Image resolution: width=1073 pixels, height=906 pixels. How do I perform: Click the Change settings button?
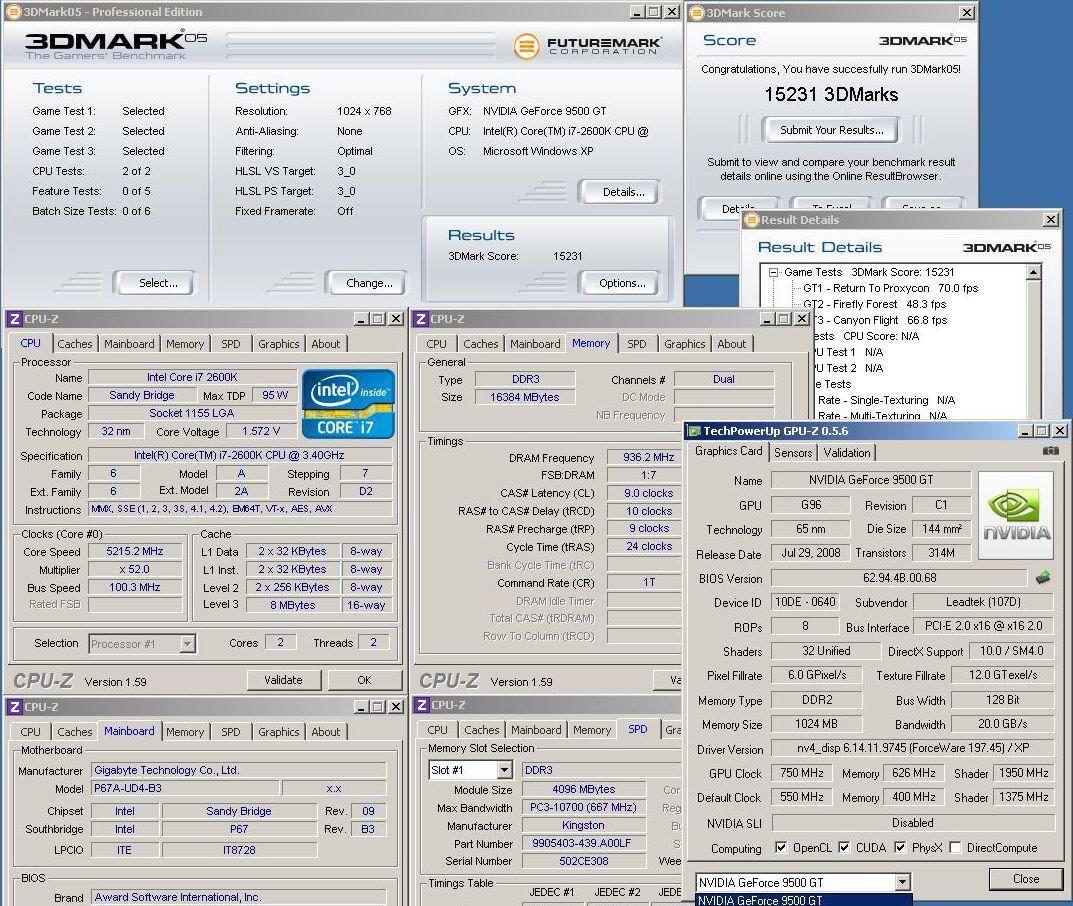[366, 283]
